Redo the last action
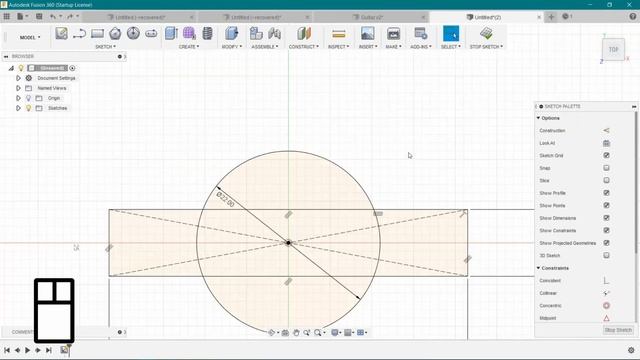 click(x=70, y=16)
